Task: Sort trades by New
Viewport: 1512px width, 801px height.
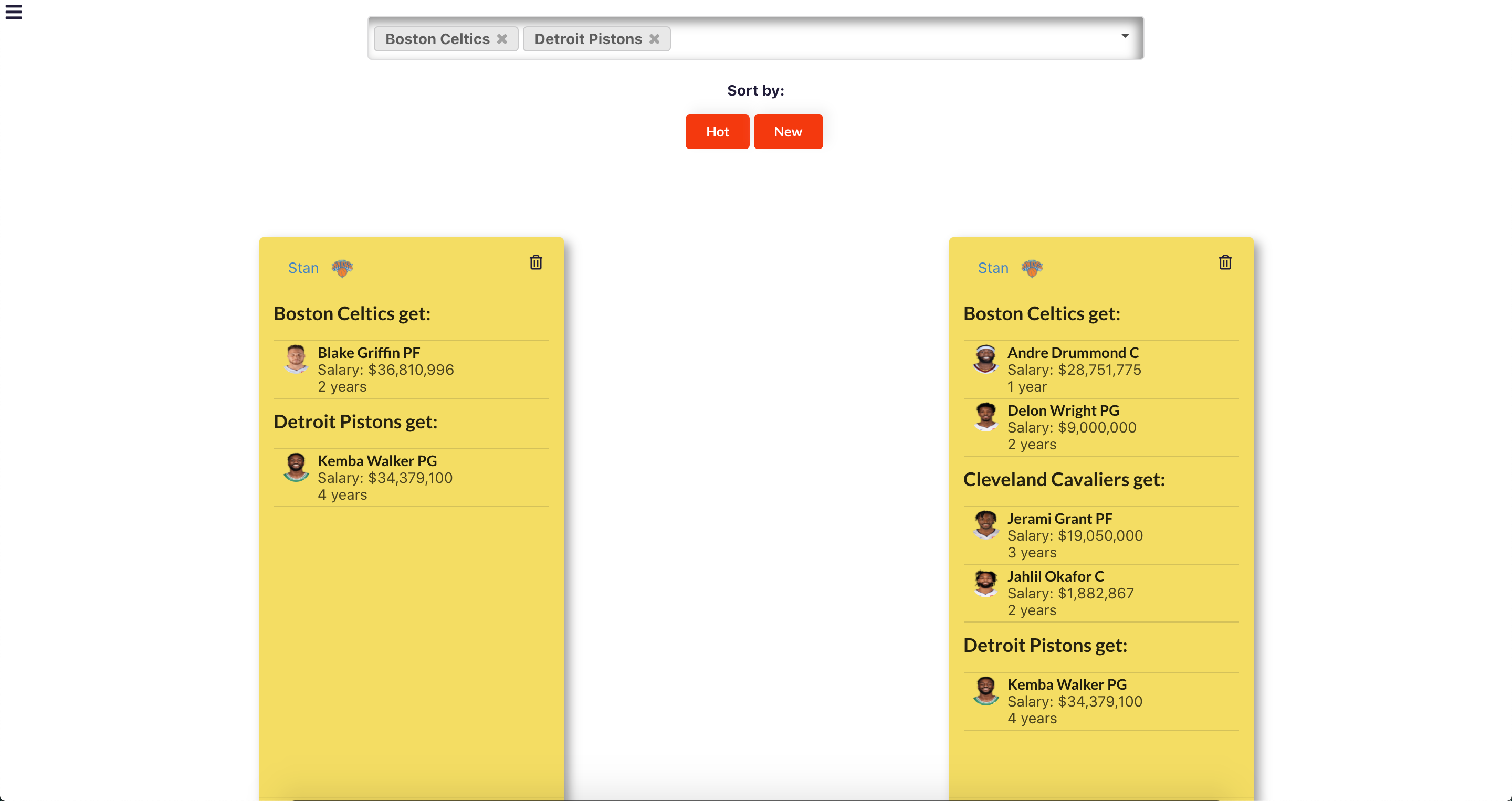Action: [787, 131]
